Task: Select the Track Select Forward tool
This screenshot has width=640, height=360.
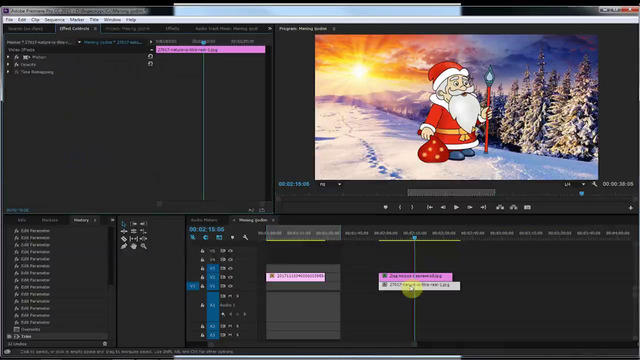Action: (x=133, y=224)
